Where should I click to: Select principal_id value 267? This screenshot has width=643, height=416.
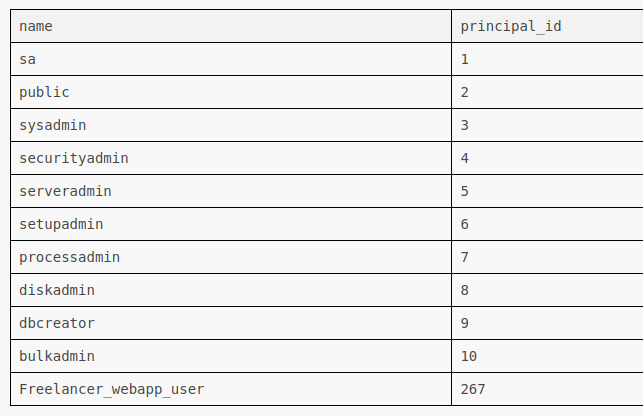click(x=473, y=389)
